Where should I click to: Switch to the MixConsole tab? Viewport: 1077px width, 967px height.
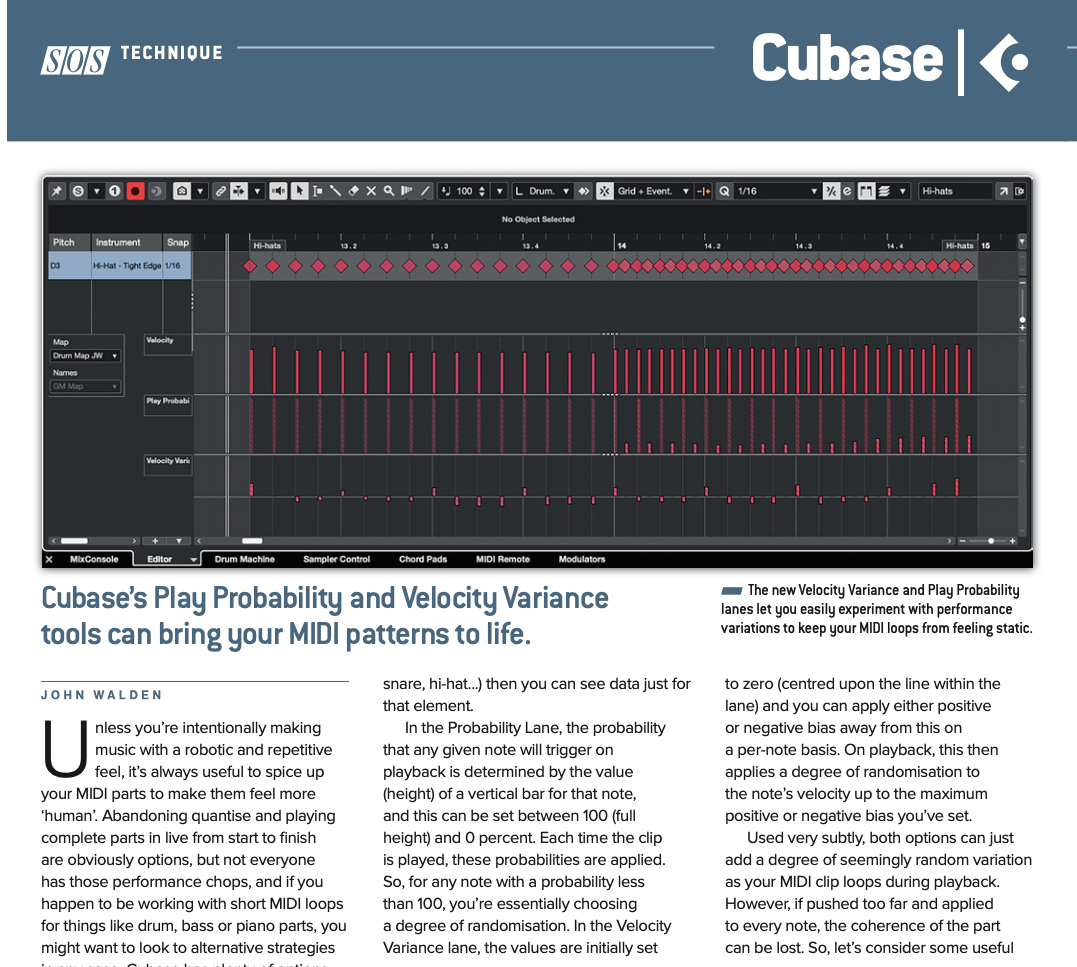tap(94, 560)
